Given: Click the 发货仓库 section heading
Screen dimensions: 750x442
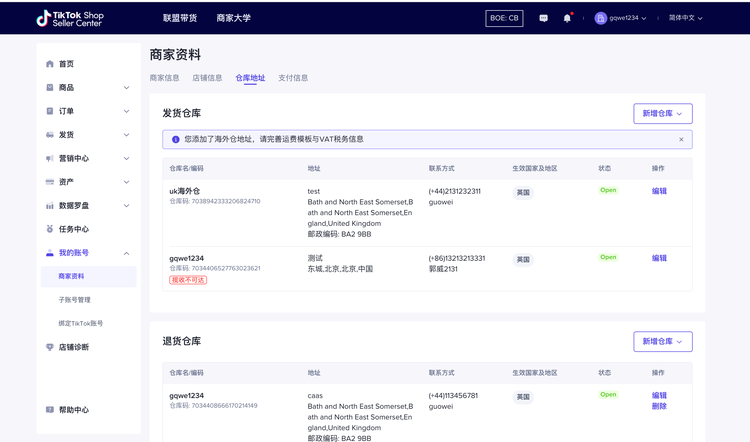Looking at the screenshot, I should click(x=182, y=113).
